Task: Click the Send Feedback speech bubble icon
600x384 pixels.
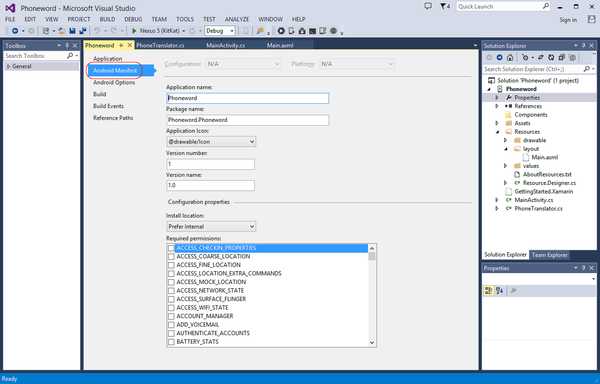Action: pos(428,6)
